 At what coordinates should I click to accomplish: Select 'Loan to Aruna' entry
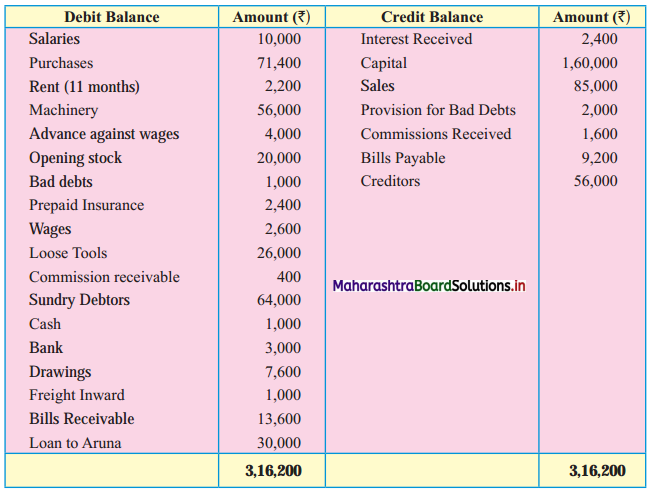coord(75,443)
